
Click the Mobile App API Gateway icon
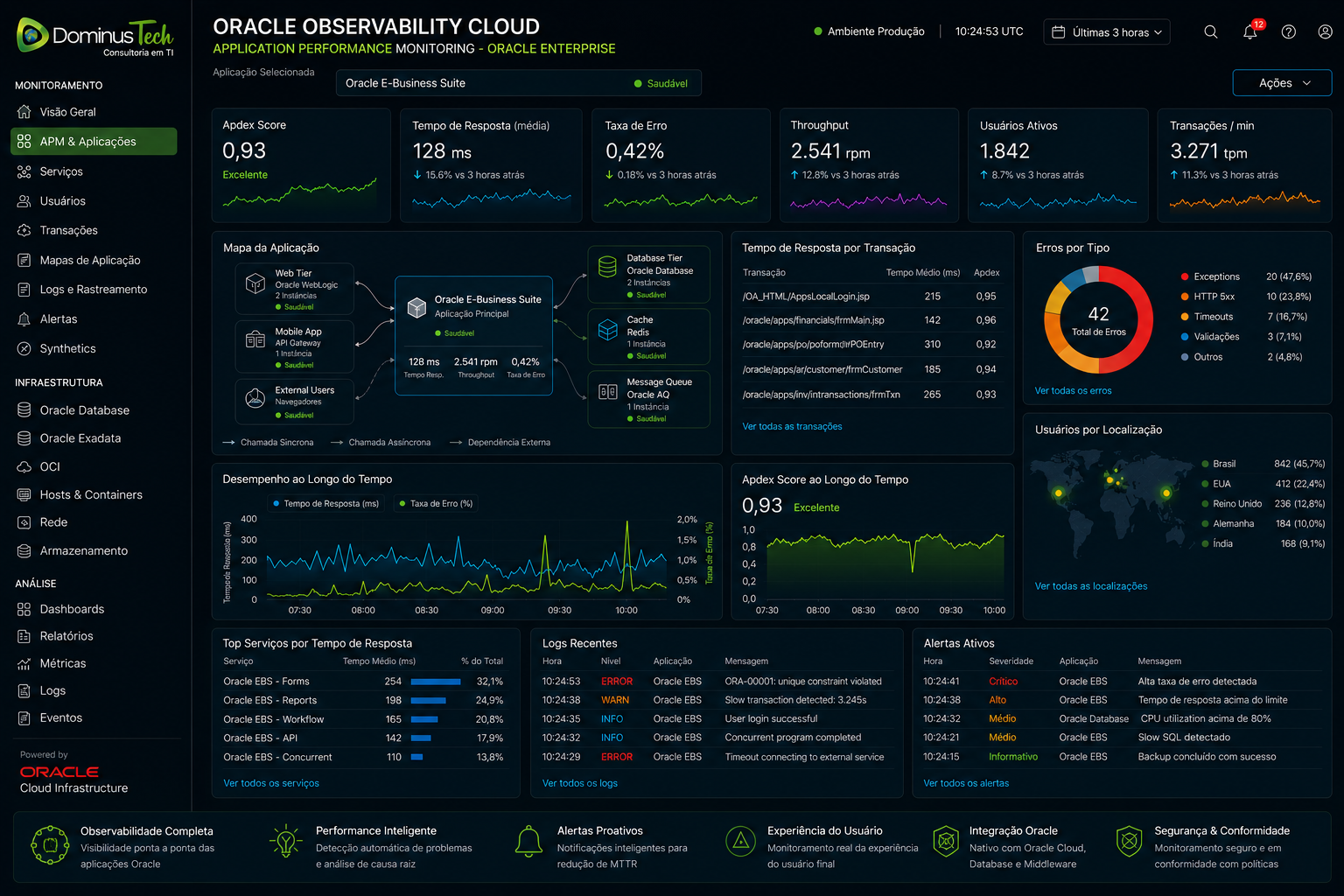pos(255,340)
